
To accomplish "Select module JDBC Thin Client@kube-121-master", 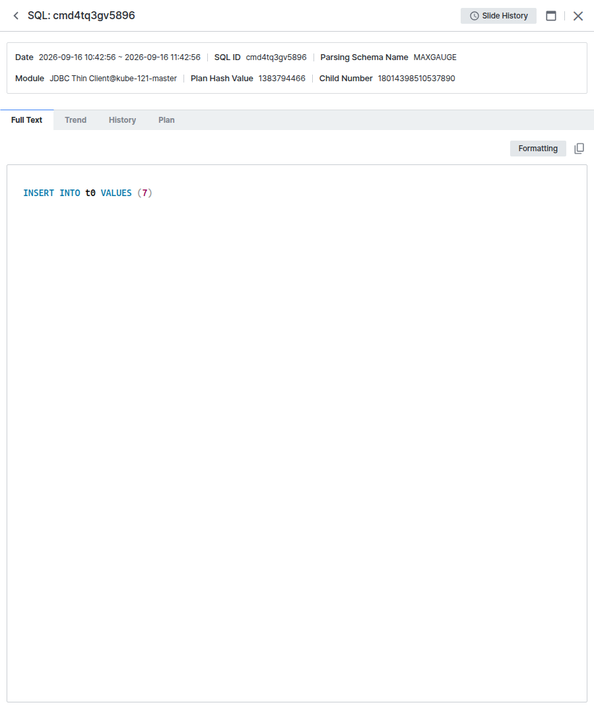I will (x=113, y=78).
